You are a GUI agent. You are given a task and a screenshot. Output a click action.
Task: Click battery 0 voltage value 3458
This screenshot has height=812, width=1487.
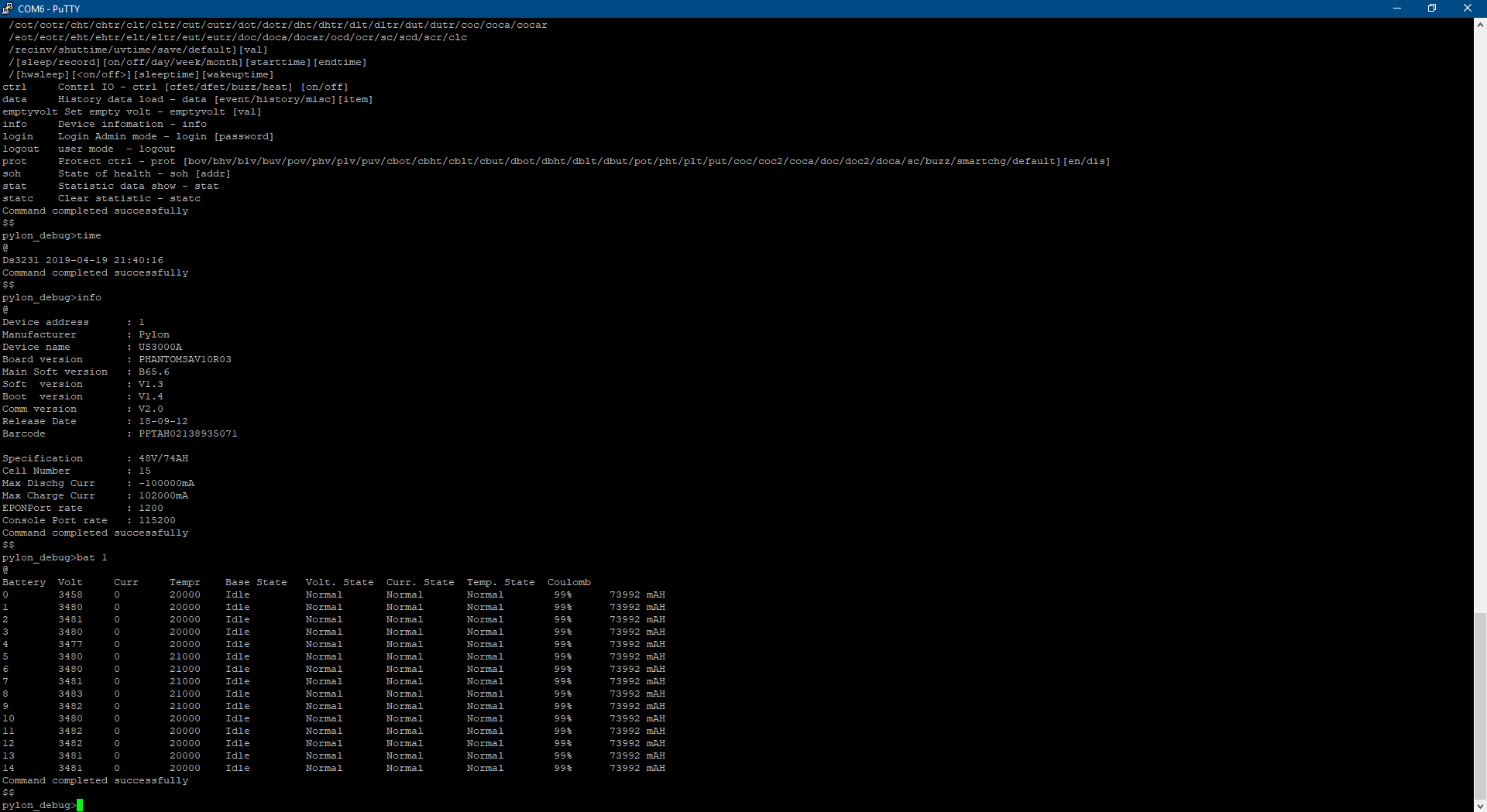tap(70, 594)
